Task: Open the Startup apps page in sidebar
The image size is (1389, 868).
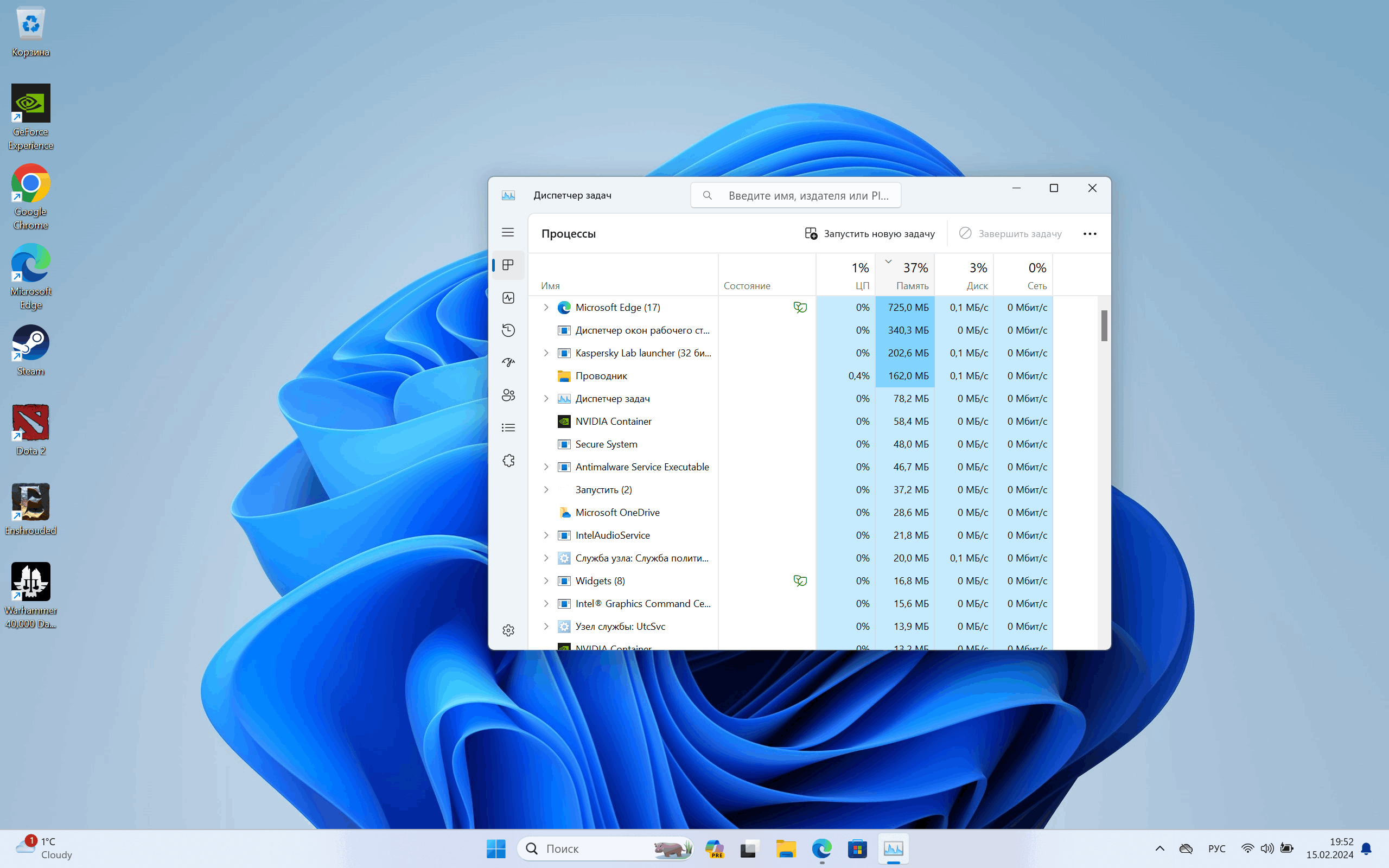Action: (x=508, y=363)
